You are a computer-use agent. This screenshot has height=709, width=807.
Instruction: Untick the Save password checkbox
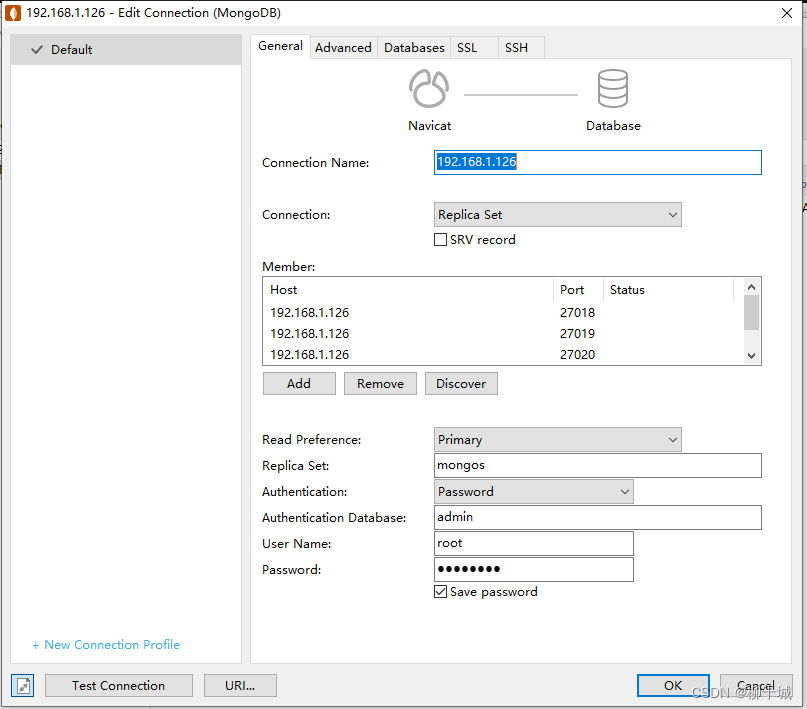point(441,592)
